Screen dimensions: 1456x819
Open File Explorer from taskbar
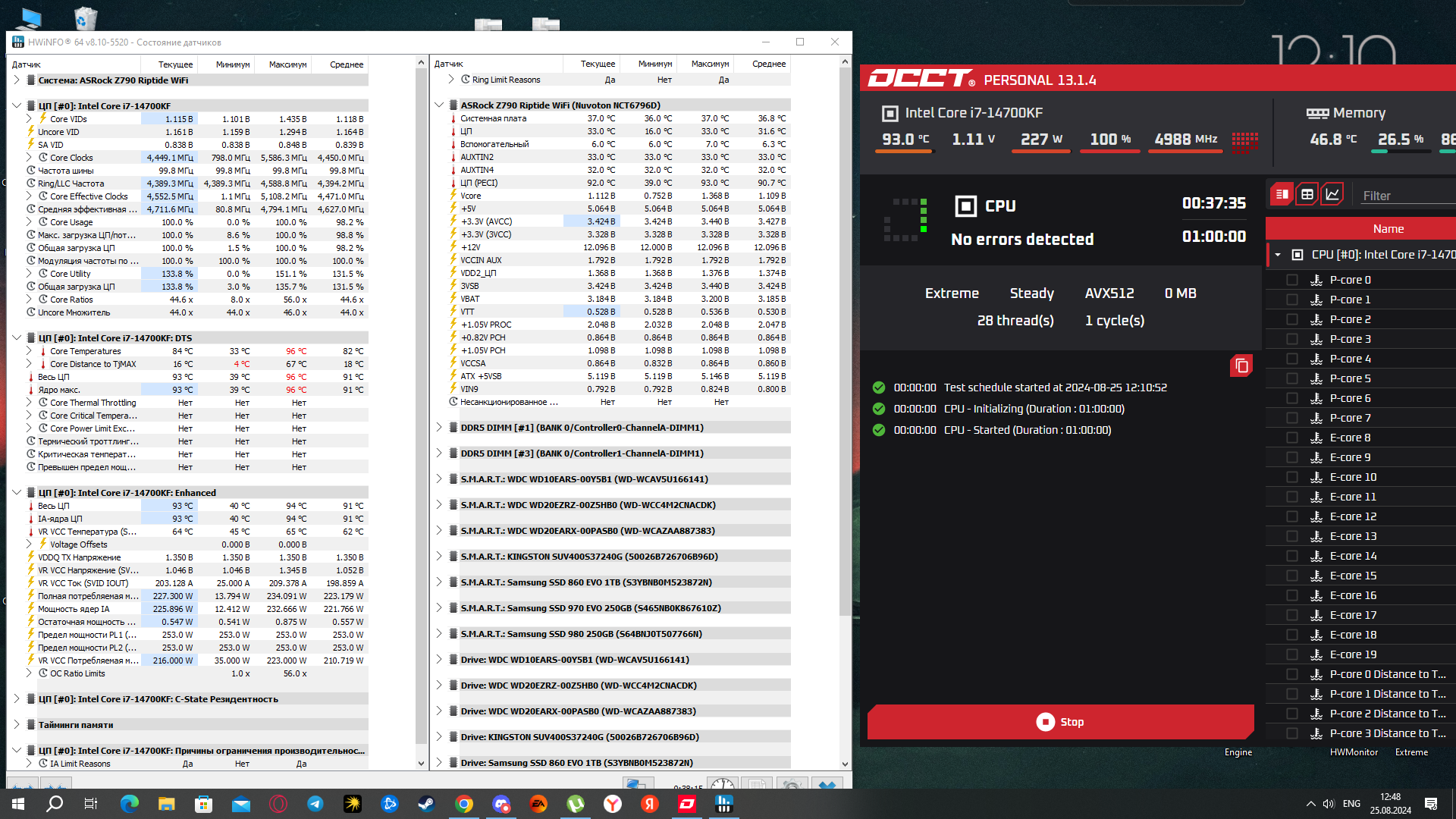(166, 804)
